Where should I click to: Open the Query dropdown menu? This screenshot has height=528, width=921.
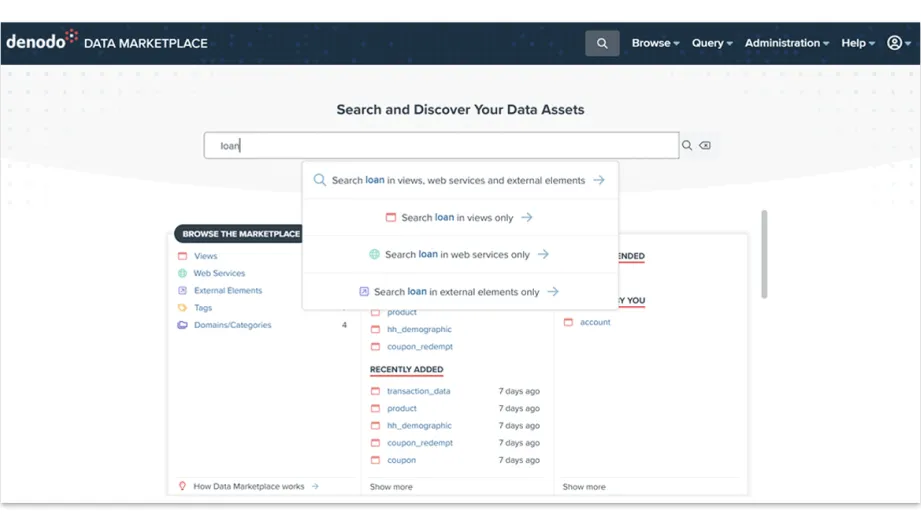pos(712,43)
